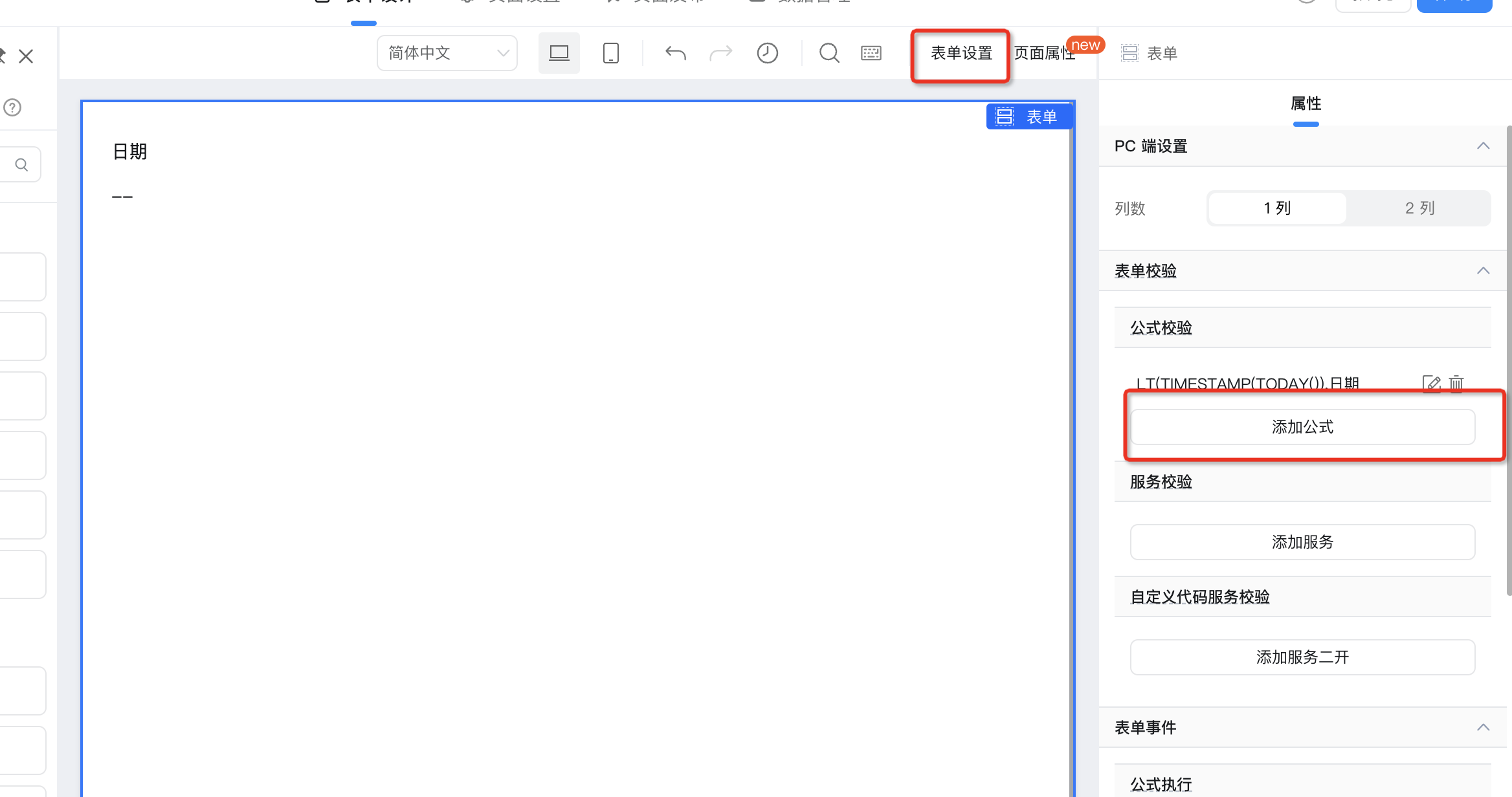Image resolution: width=1512 pixels, height=797 pixels.
Task: Click the 日期 field label on canvas
Action: click(x=129, y=151)
